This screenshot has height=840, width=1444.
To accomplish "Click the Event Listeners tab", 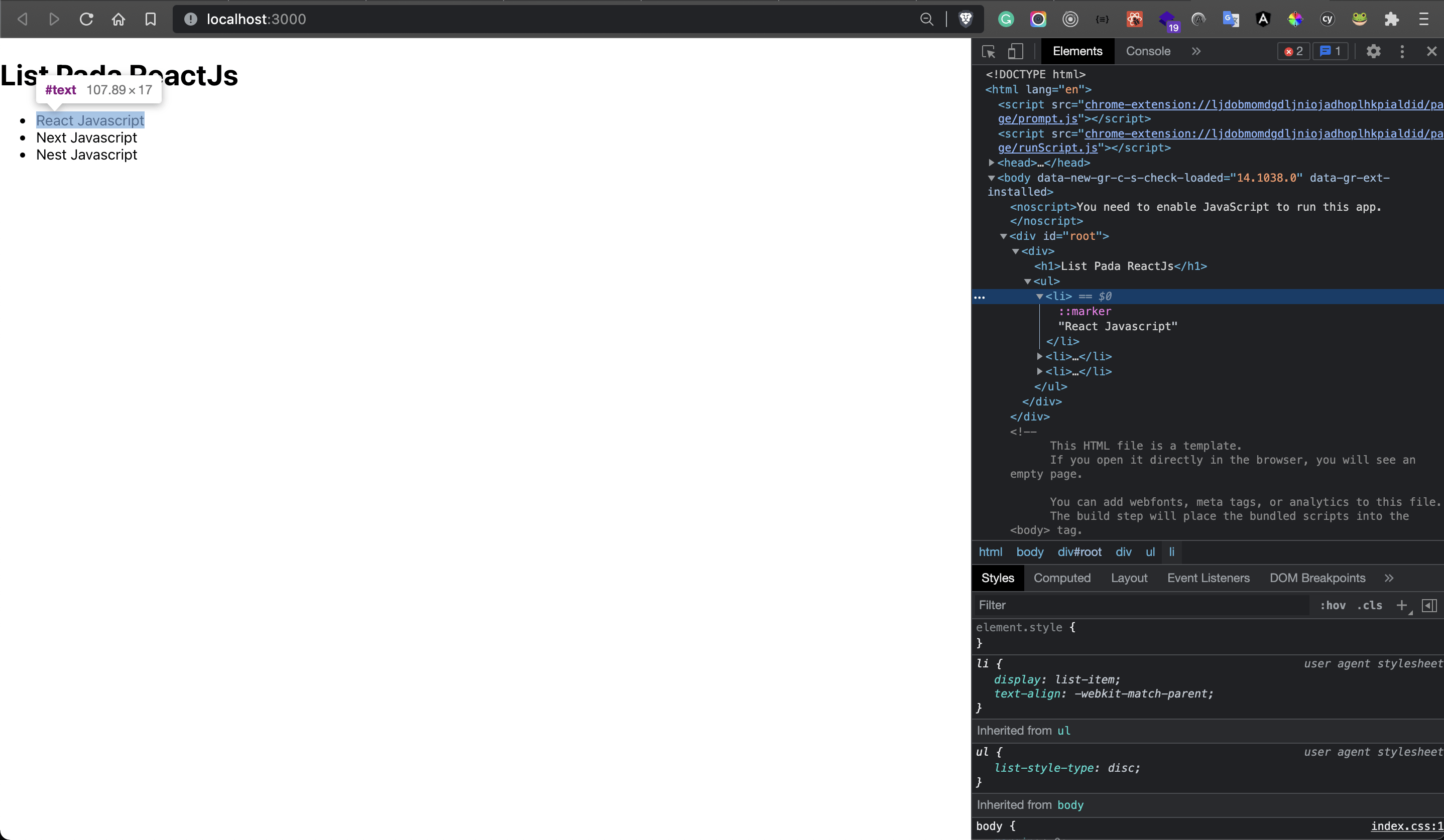I will [1208, 578].
